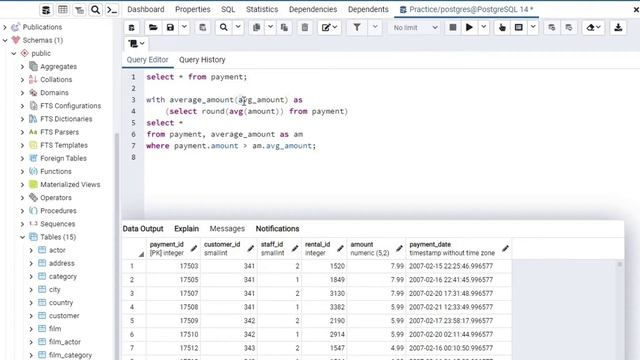The width and height of the screenshot is (640, 360).
Task: Click the Copy icon in query toolbar
Action: (256, 28)
